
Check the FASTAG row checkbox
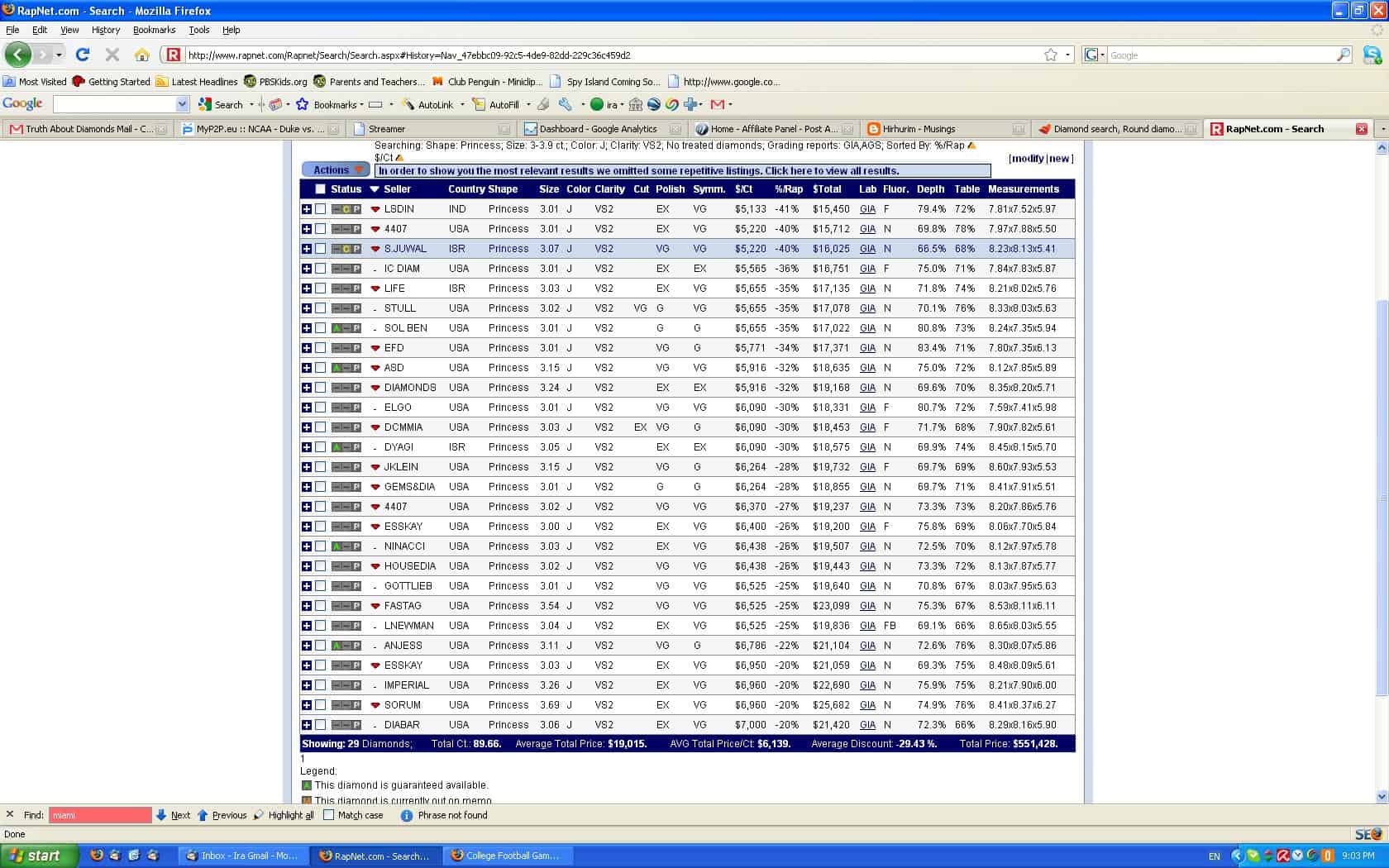320,606
